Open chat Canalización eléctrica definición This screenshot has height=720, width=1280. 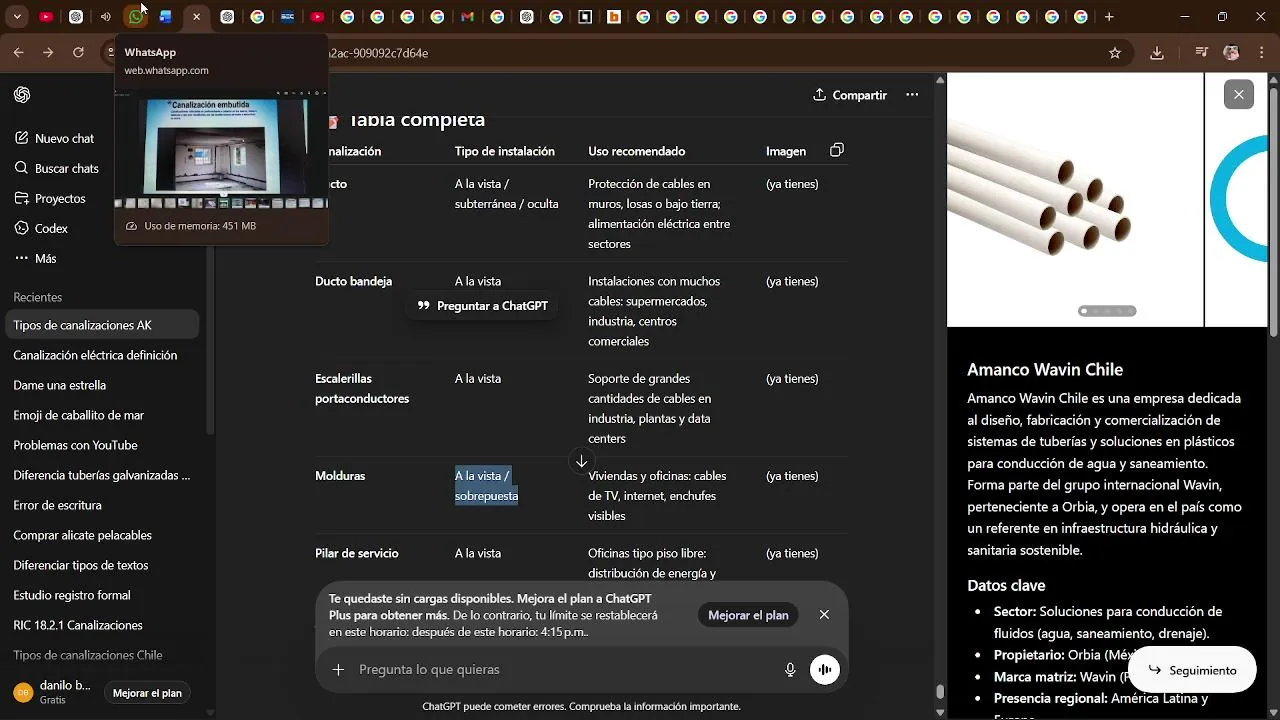coord(103,355)
